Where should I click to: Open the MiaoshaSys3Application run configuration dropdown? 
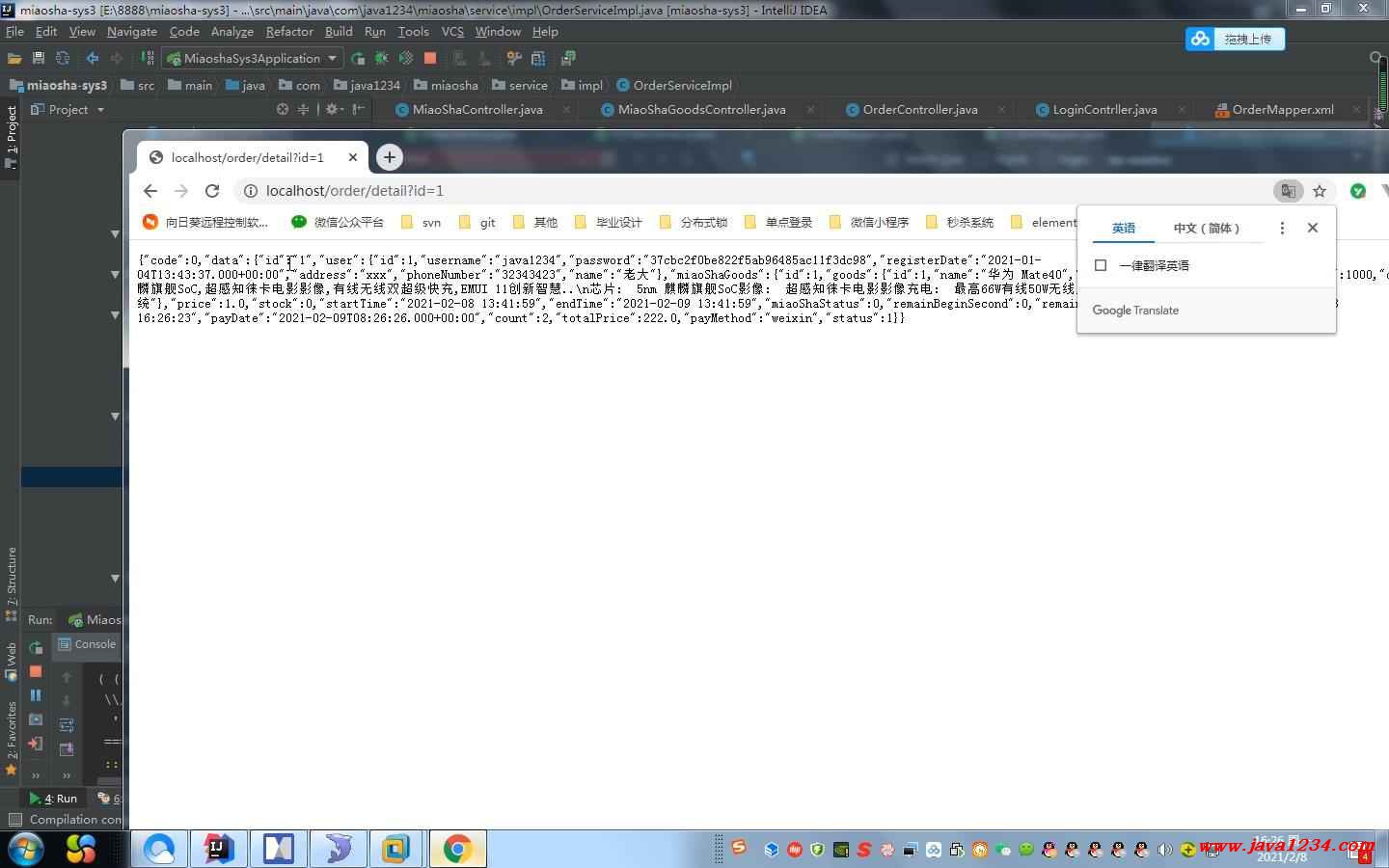point(252,59)
